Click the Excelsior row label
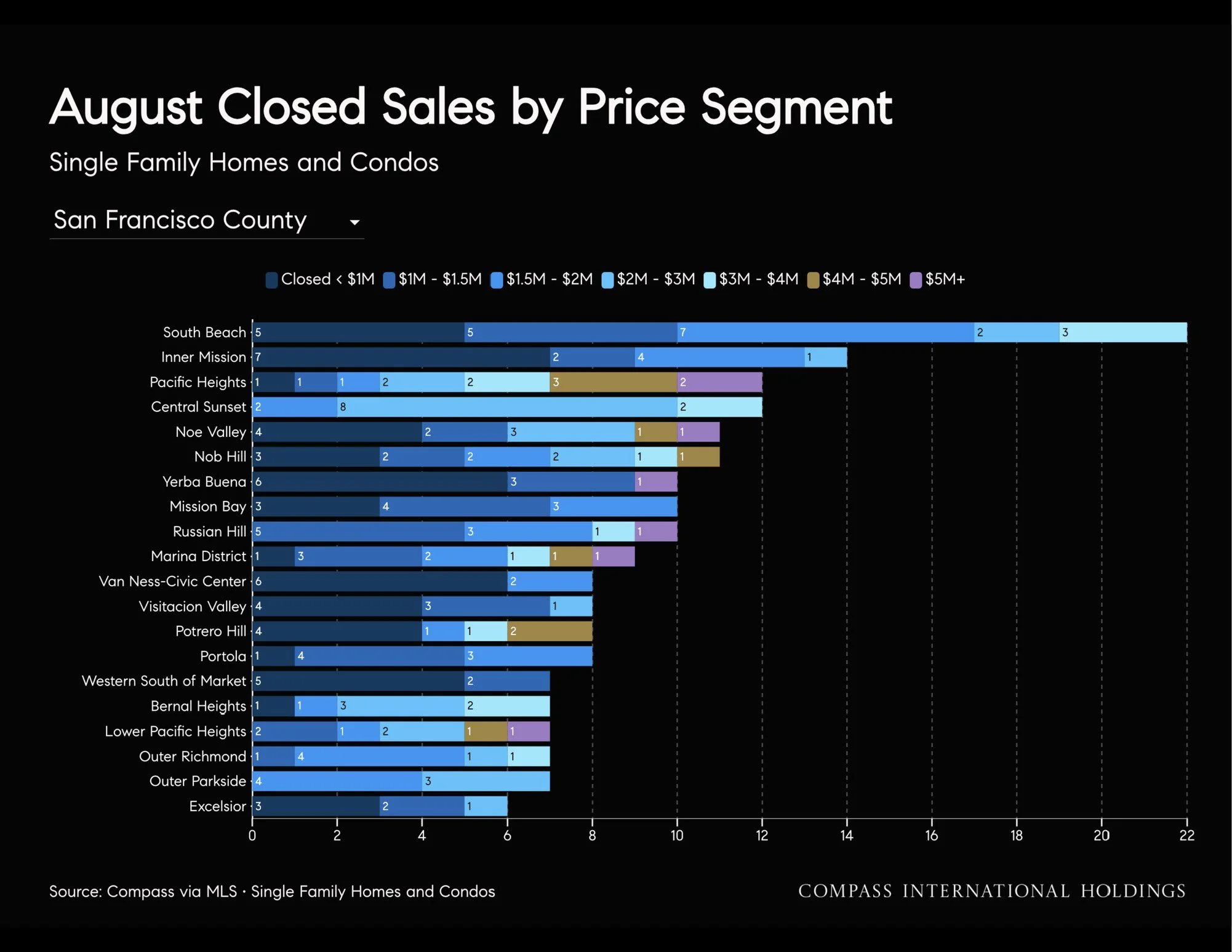Viewport: 1232px width, 952px height. pos(218,806)
